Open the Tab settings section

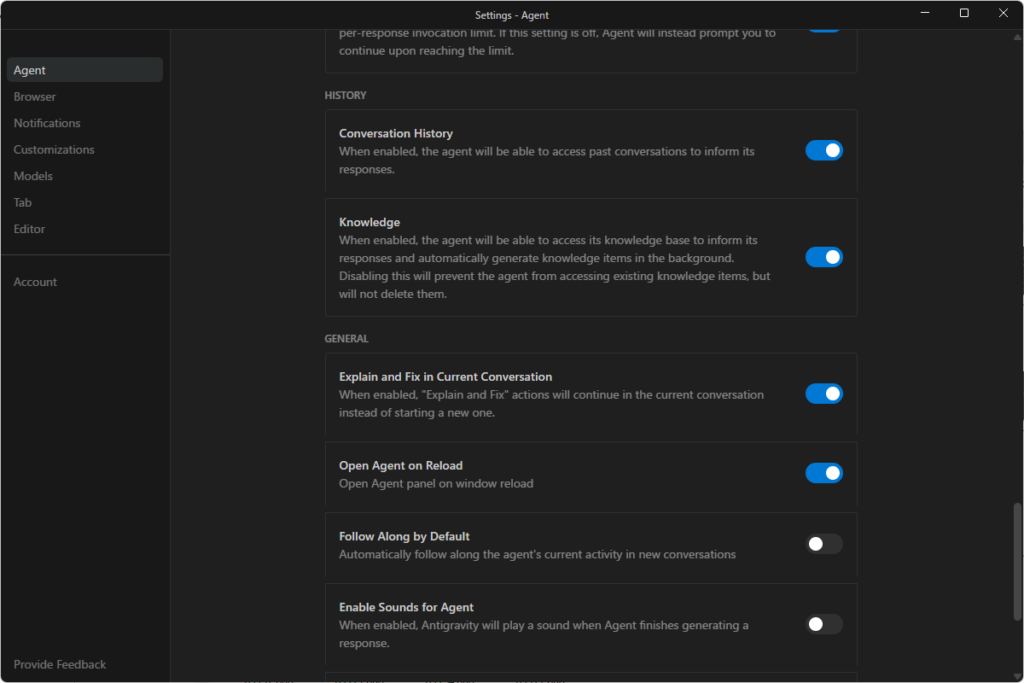23,203
